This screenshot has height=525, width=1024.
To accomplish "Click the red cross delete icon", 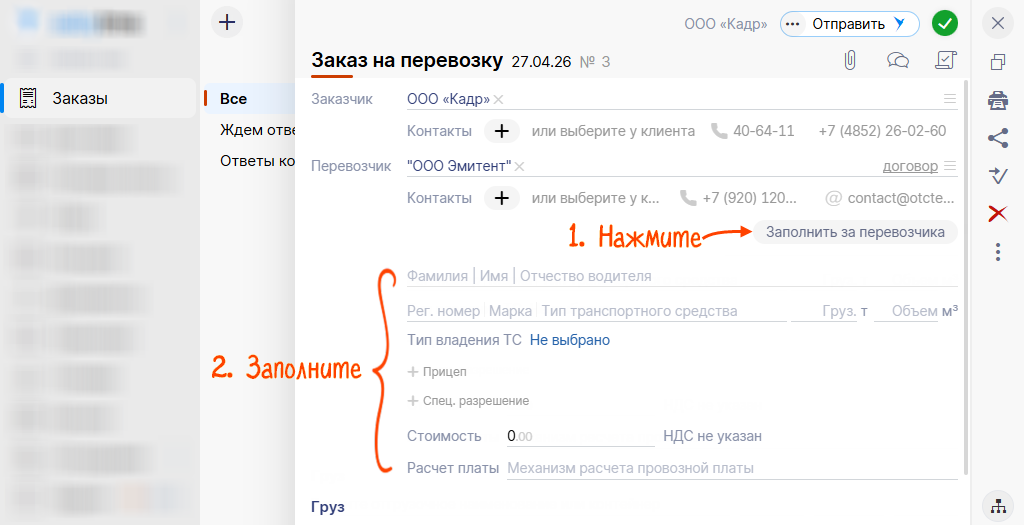I will pos(998,213).
